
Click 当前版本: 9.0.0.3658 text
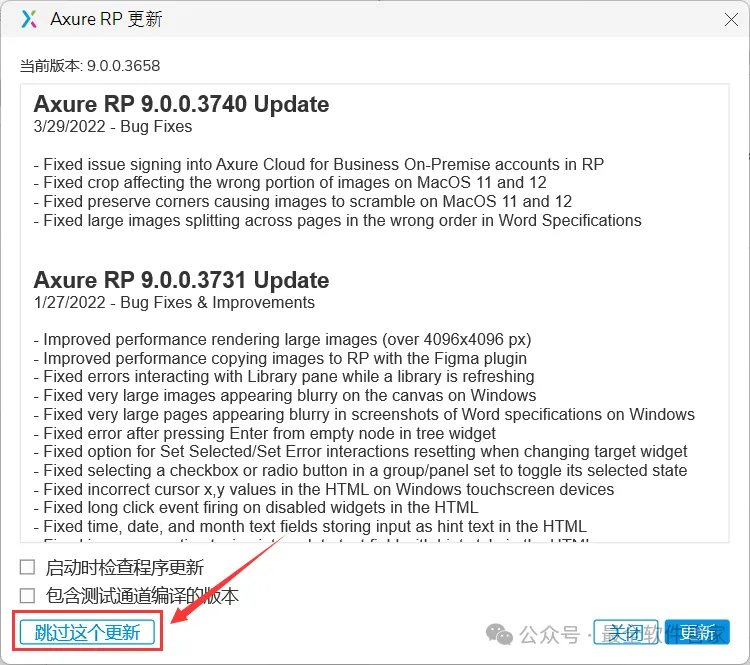[x=90, y=66]
